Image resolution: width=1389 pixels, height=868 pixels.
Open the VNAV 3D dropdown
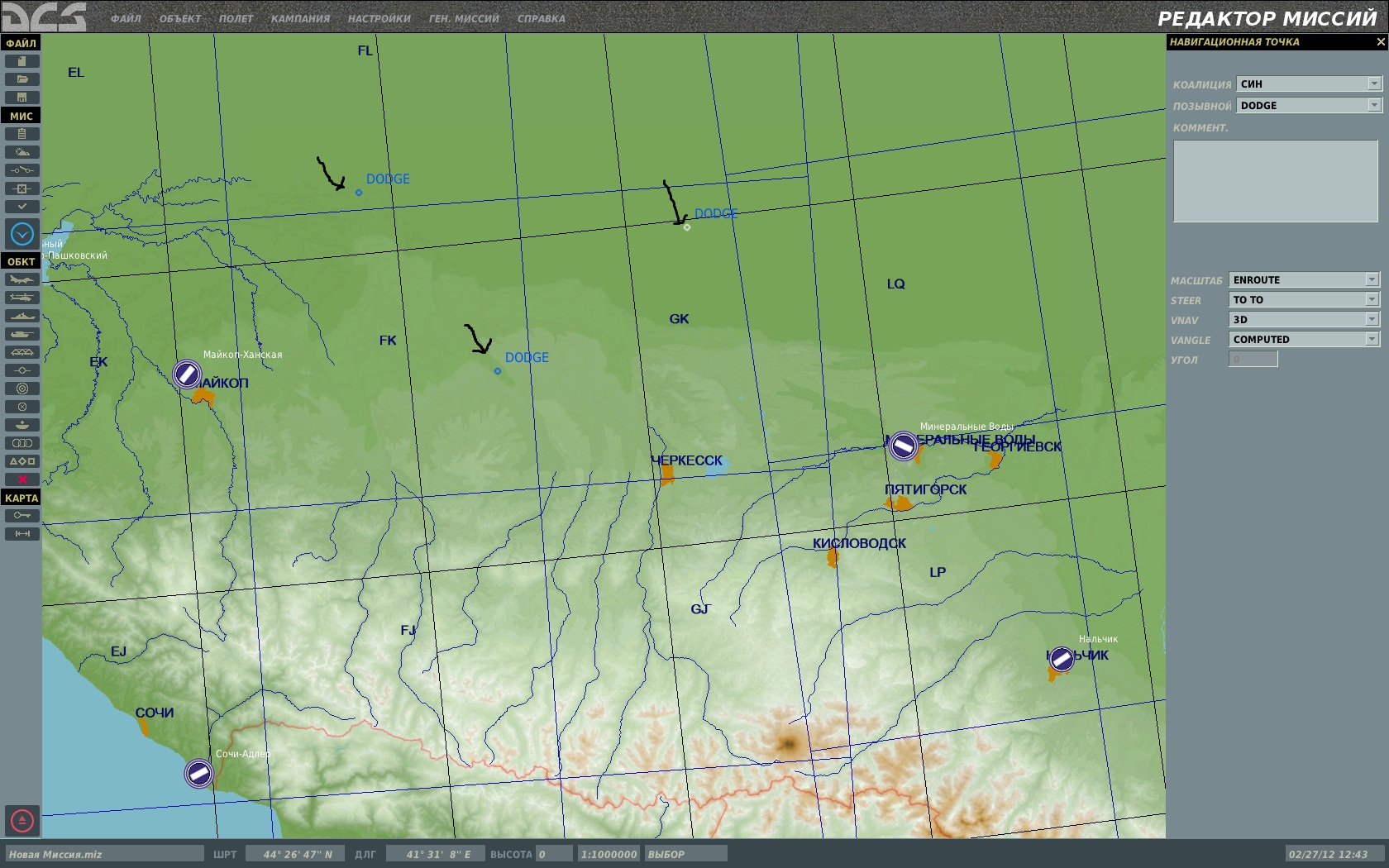click(x=1304, y=319)
